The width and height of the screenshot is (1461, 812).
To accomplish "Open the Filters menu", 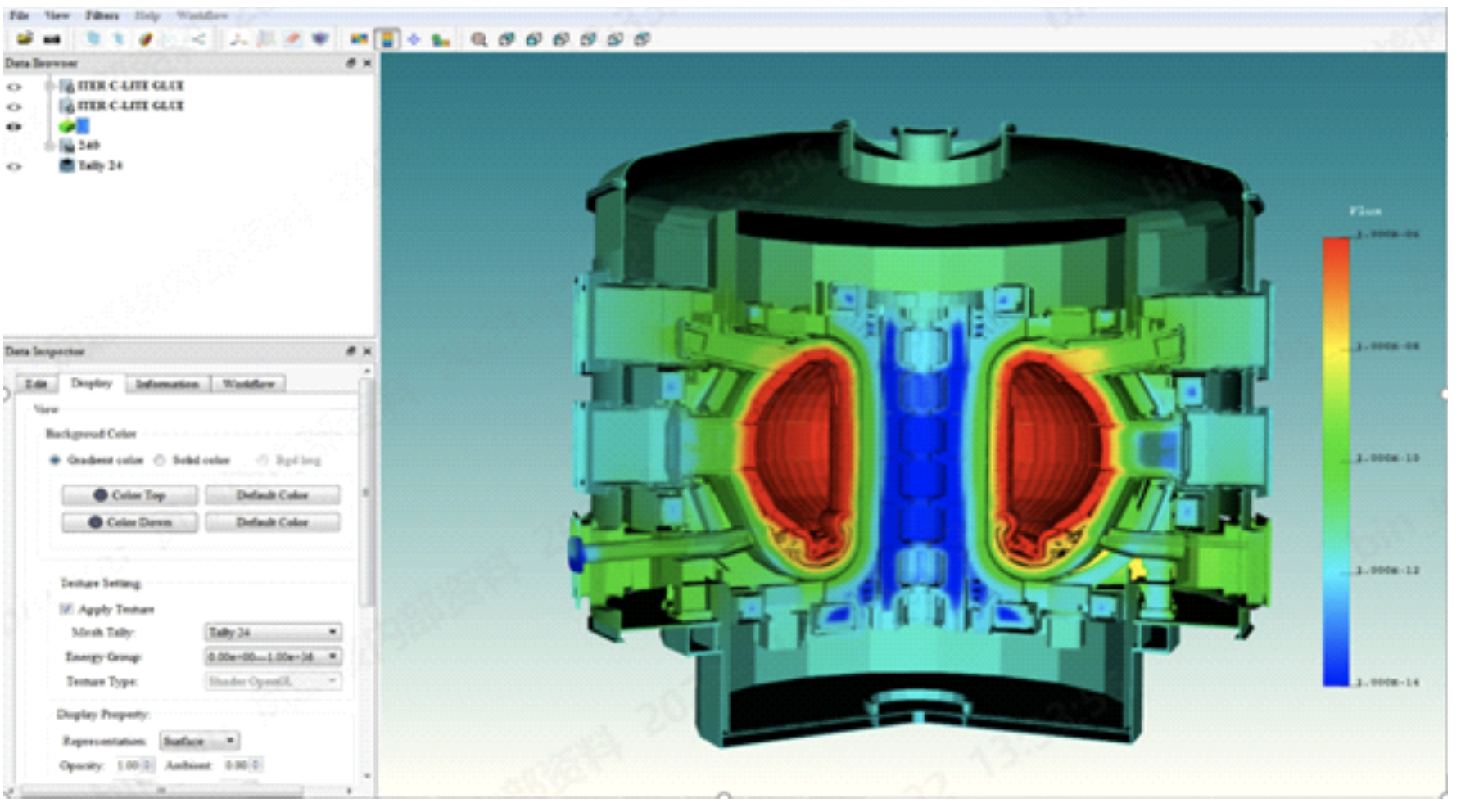I will [x=102, y=16].
